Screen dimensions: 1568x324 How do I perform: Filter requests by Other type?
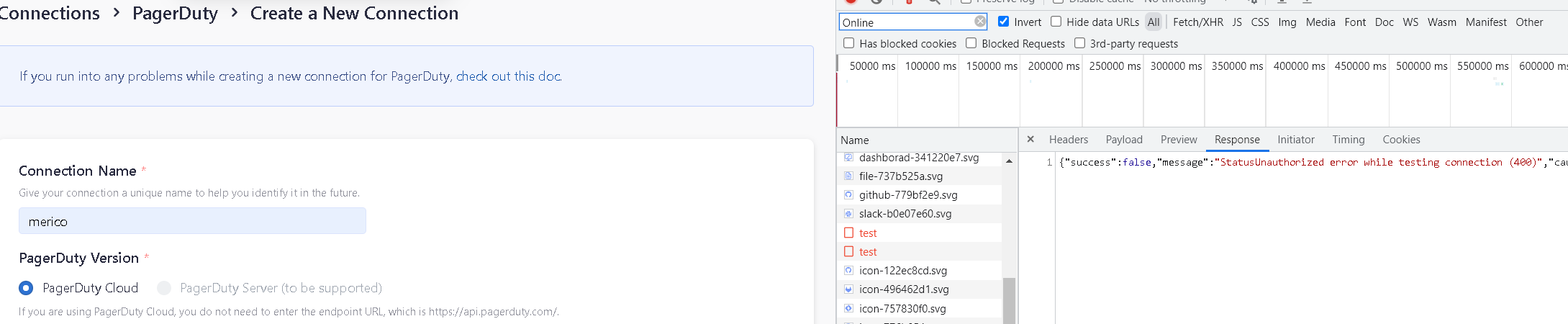[1529, 22]
